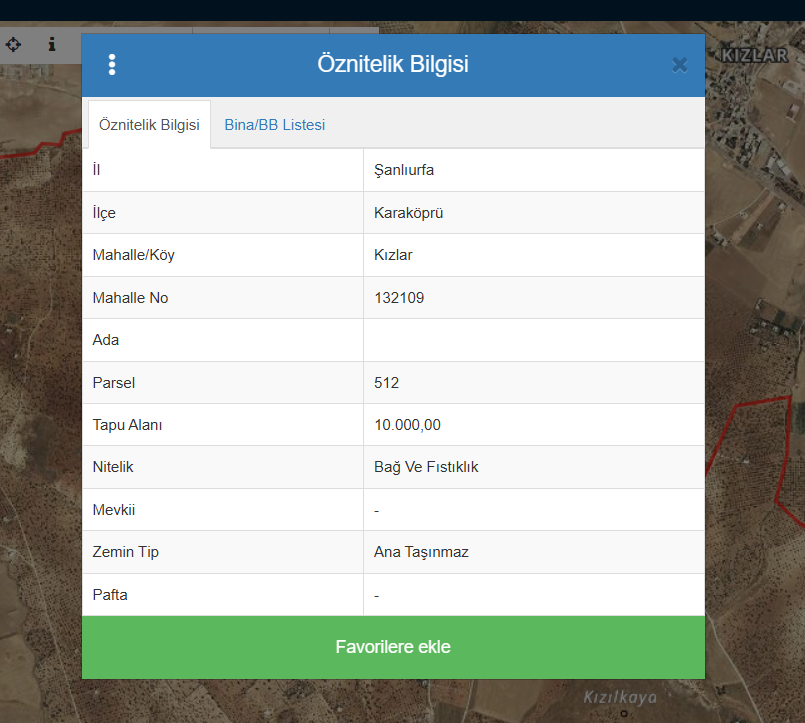Screen dimensions: 805x723
Task: Click the Öznitelik Bilgisi dialog title text
Action: click(x=392, y=65)
